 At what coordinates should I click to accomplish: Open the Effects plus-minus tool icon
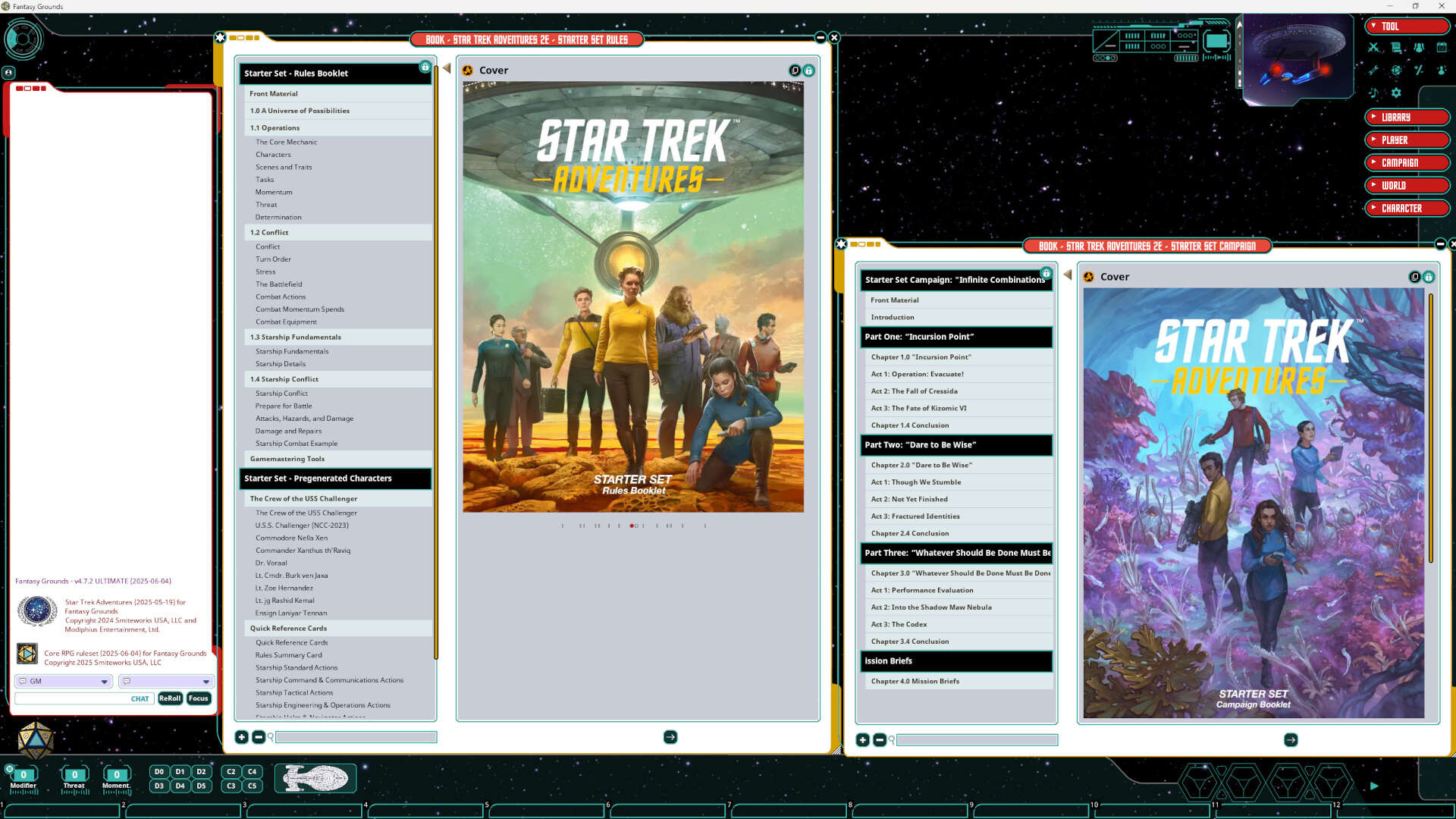[1419, 70]
